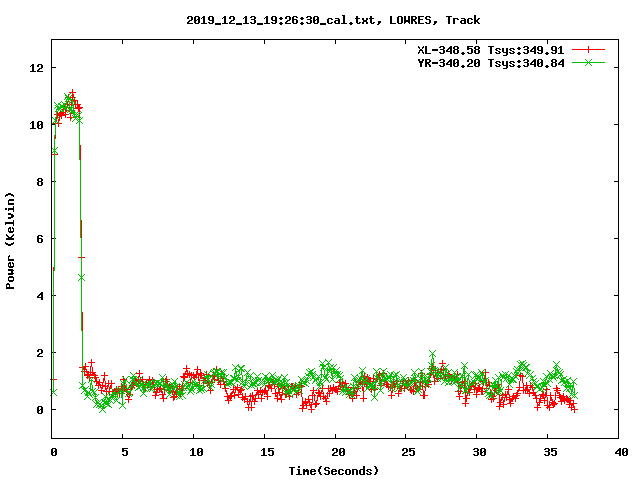
Task: Click the x-axis tick label 30
Action: (479, 452)
